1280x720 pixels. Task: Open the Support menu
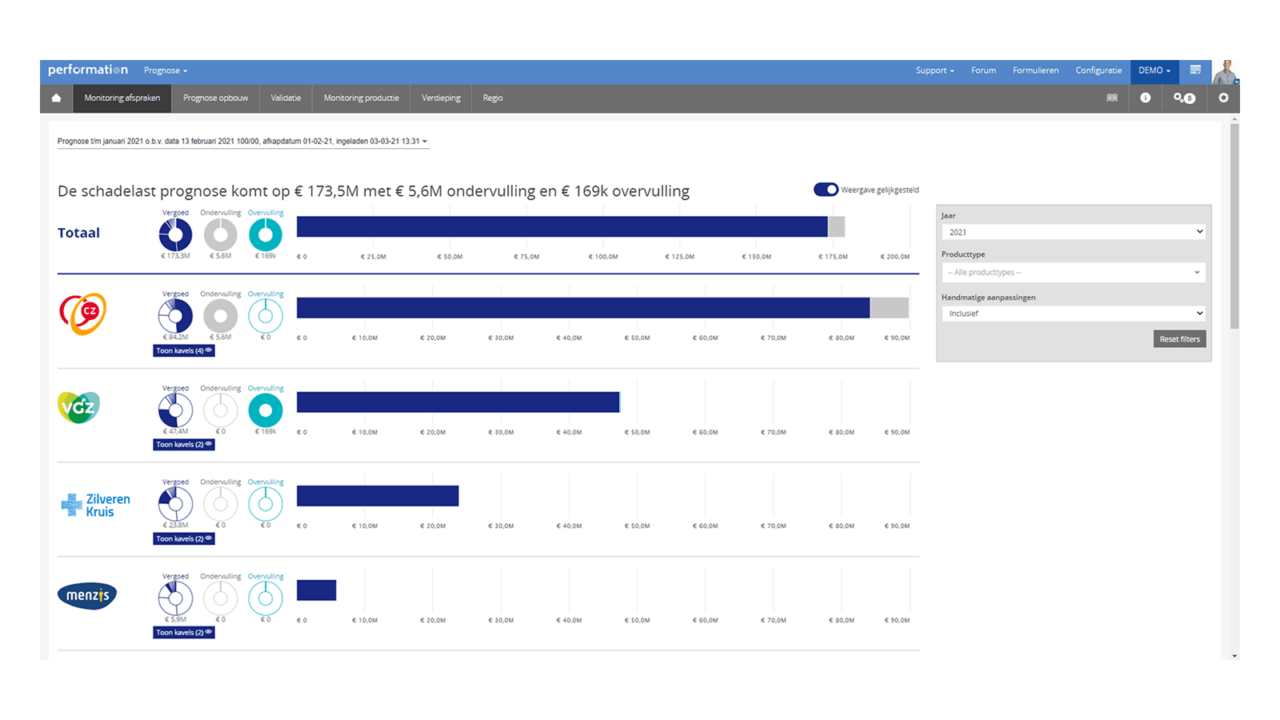(934, 70)
